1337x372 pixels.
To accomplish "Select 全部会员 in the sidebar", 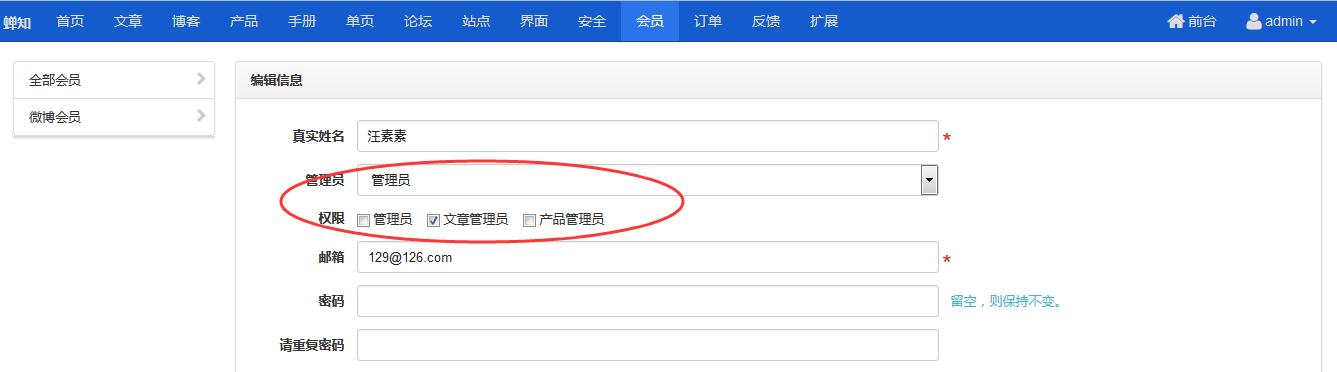I will pyautogui.click(x=114, y=79).
